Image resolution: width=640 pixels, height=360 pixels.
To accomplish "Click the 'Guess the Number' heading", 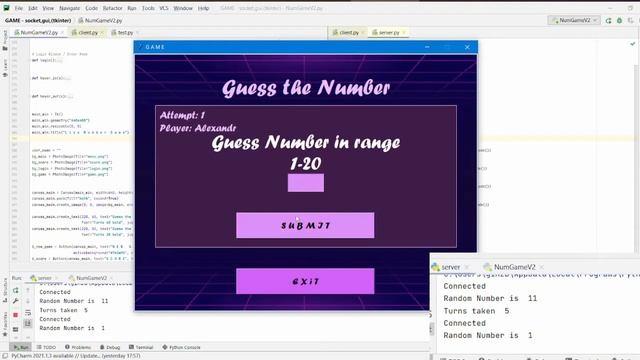I will (x=306, y=88).
